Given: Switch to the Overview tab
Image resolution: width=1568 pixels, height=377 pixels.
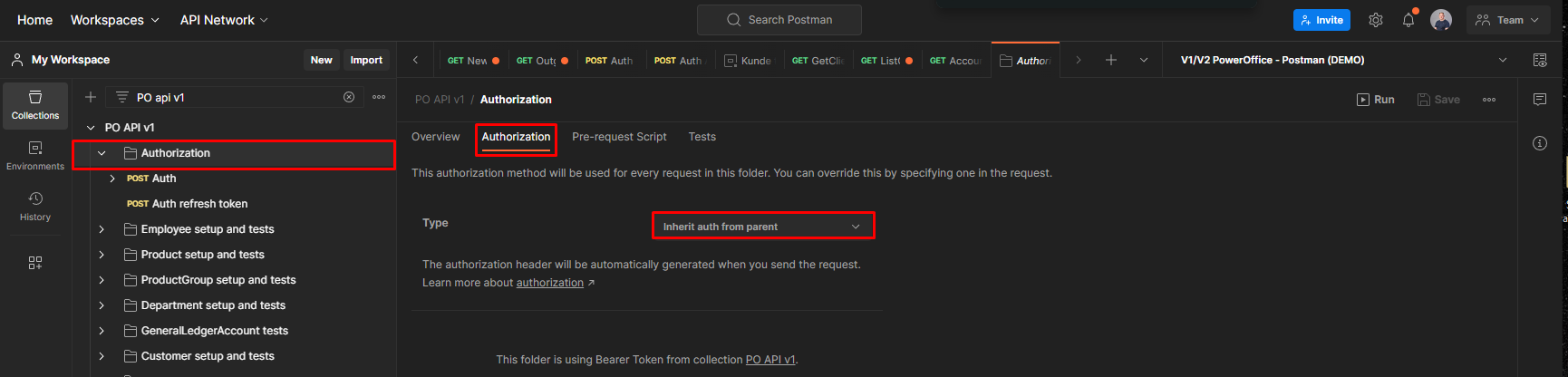Looking at the screenshot, I should pos(435,137).
